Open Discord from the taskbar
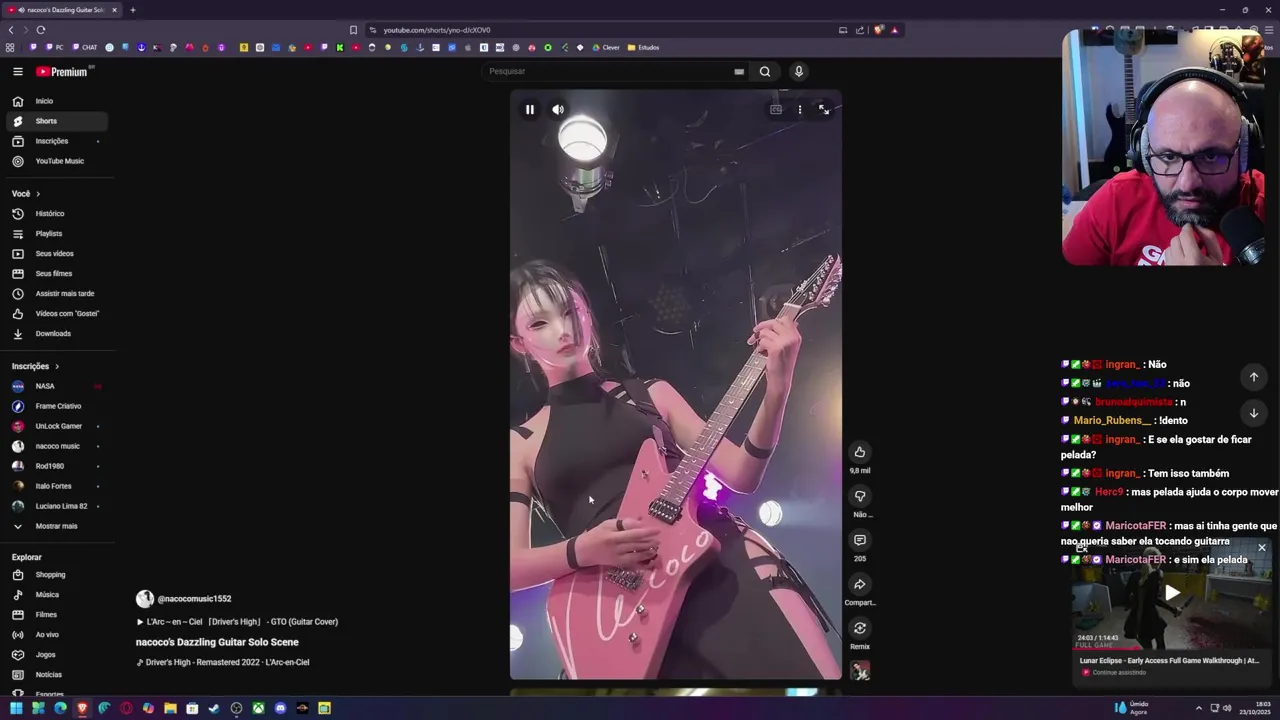The width and height of the screenshot is (1280, 720). [280, 708]
